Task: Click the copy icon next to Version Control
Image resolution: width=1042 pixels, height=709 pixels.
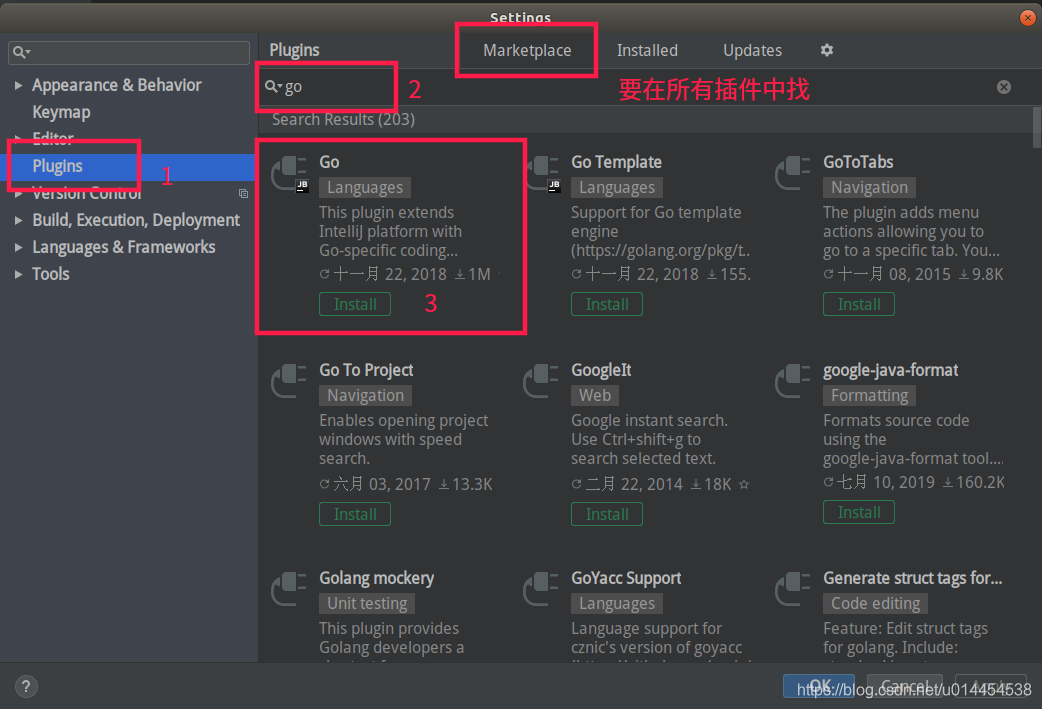Action: point(243,193)
